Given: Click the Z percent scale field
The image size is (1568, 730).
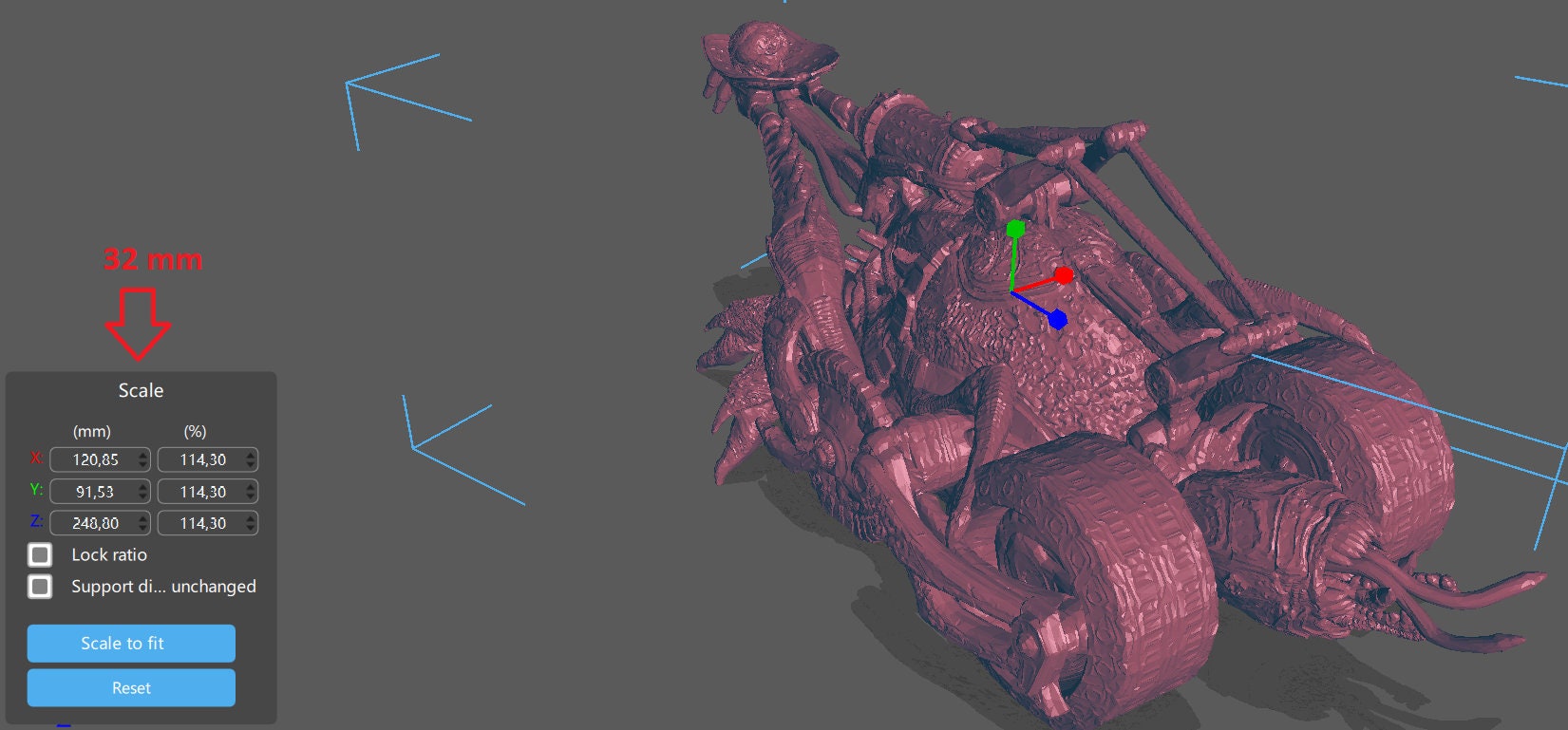Looking at the screenshot, I should click(201, 523).
